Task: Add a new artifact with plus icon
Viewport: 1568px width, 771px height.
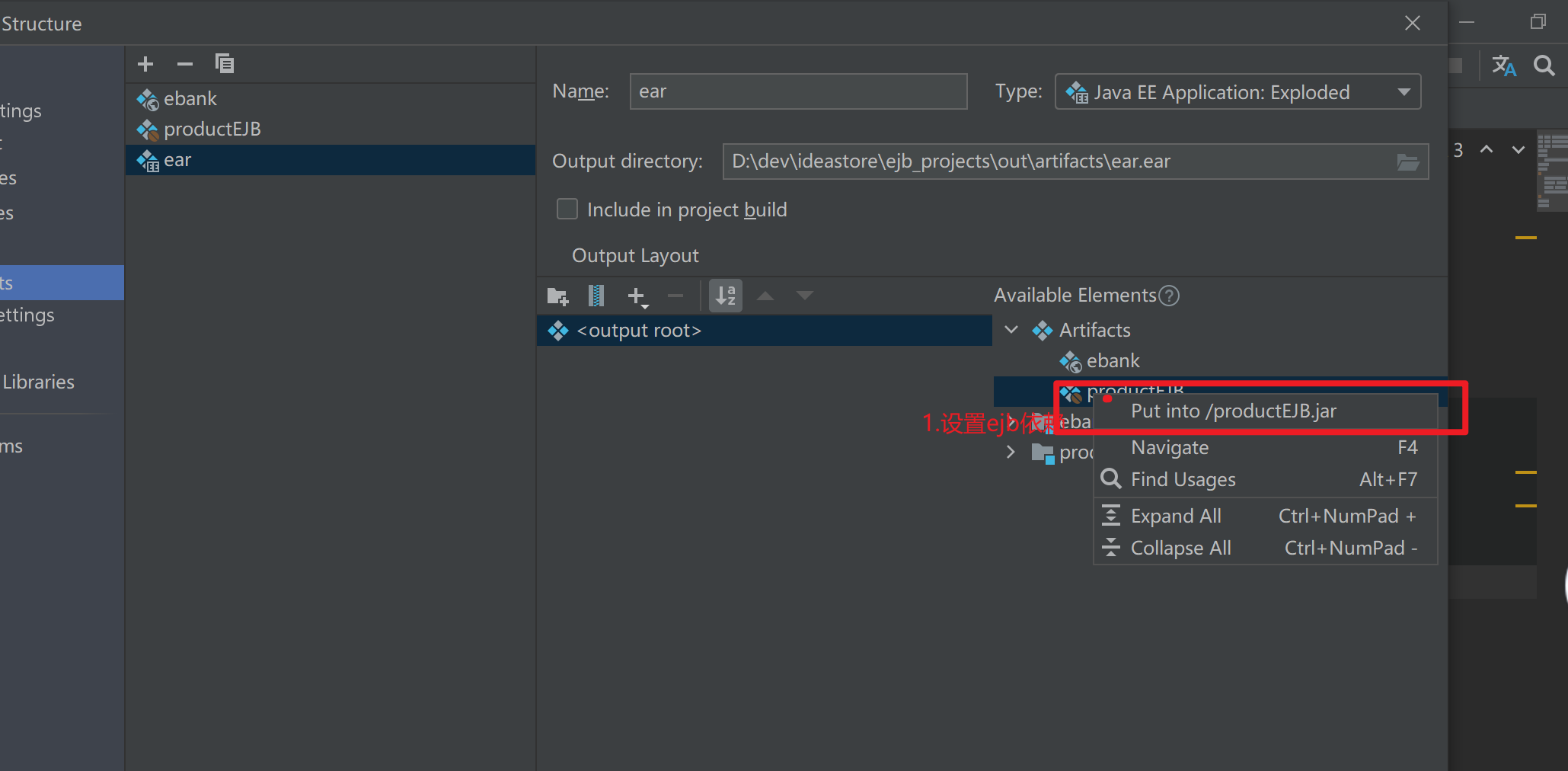Action: 145,64
